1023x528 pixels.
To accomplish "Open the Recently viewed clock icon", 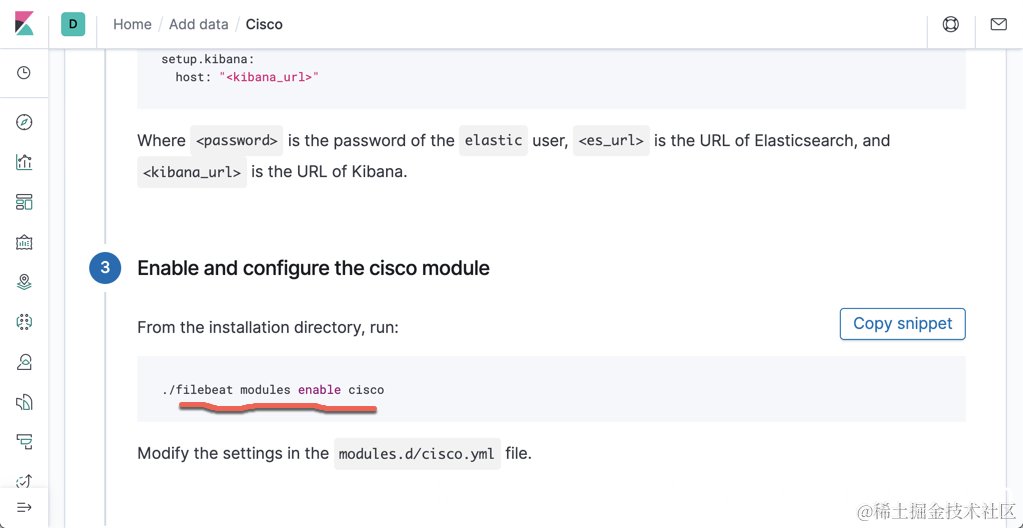I will [24, 73].
